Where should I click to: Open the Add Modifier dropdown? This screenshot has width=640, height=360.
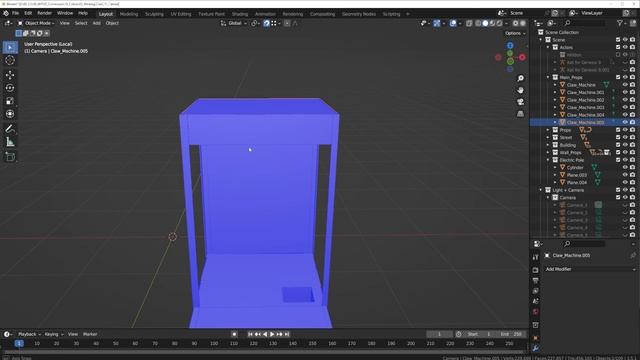(x=590, y=269)
